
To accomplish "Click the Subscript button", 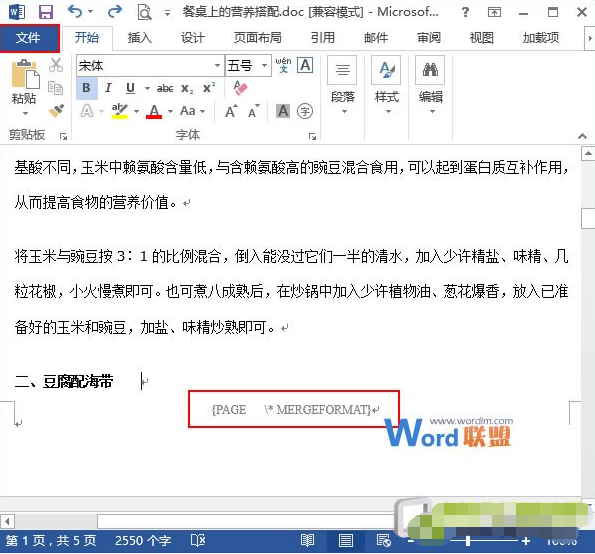I will click(187, 88).
